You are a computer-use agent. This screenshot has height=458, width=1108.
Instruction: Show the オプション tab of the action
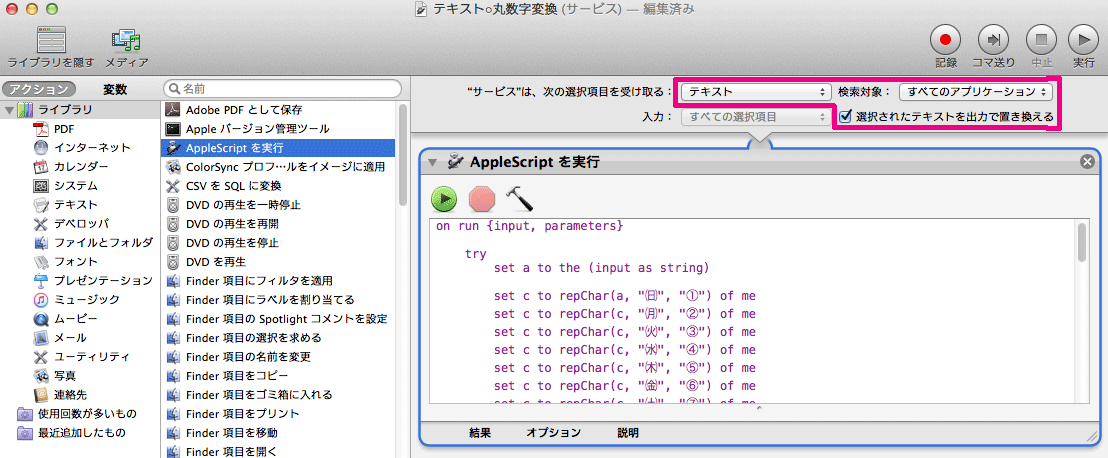(553, 433)
